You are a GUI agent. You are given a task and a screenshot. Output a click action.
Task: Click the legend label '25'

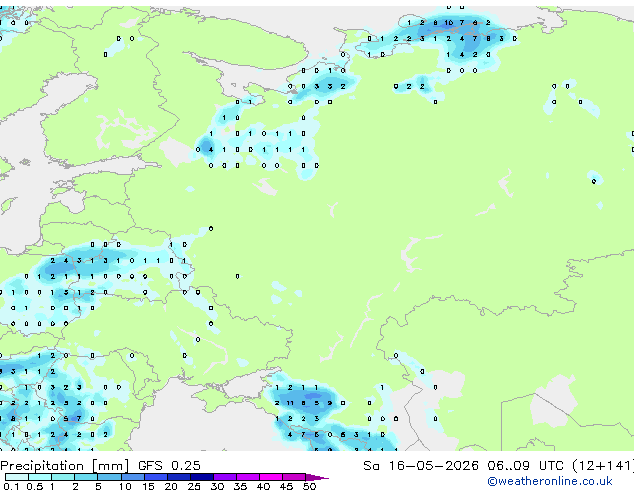pos(194,486)
